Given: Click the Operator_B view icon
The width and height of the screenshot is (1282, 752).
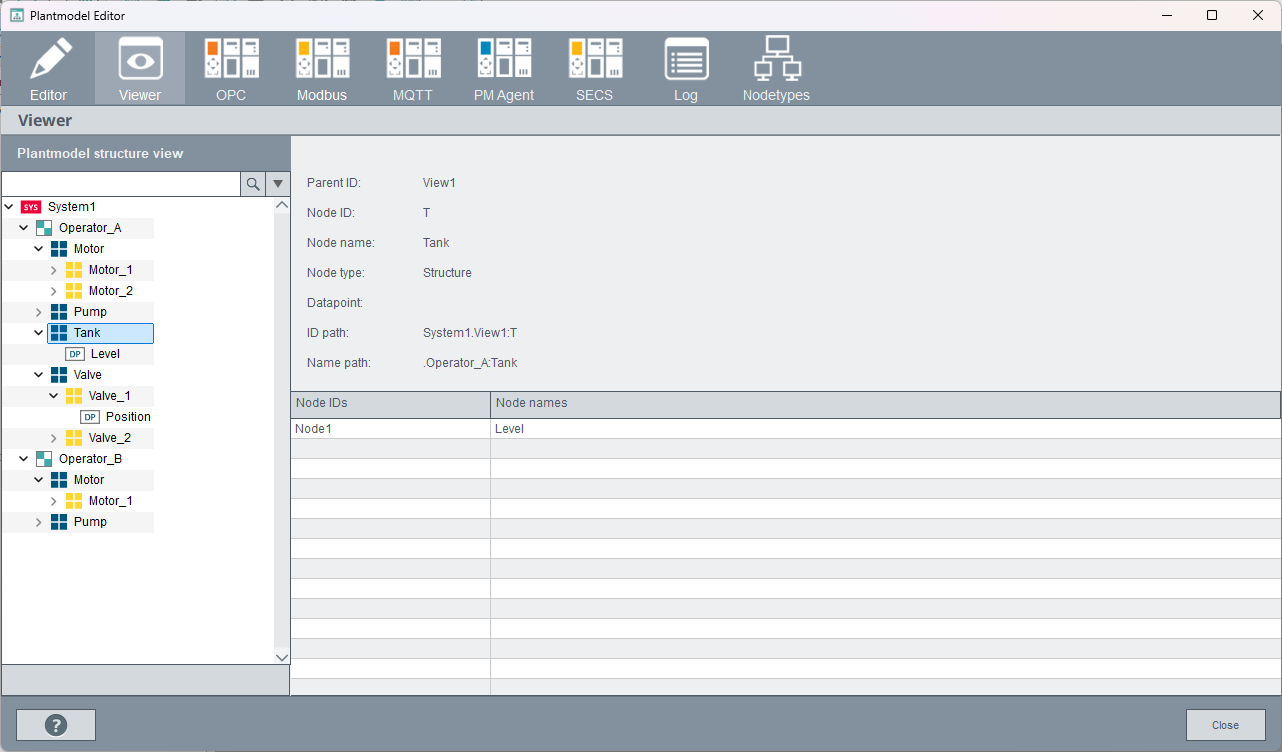Looking at the screenshot, I should click(x=44, y=459).
